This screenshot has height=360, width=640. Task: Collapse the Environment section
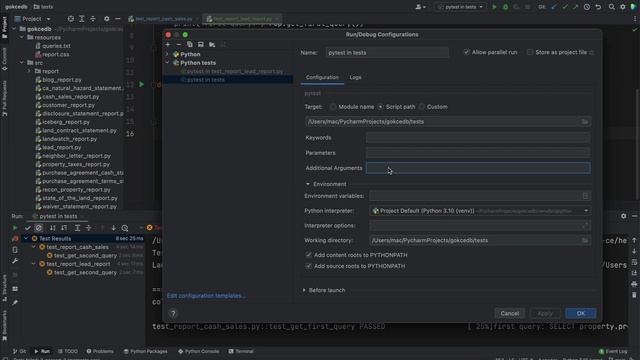point(308,184)
